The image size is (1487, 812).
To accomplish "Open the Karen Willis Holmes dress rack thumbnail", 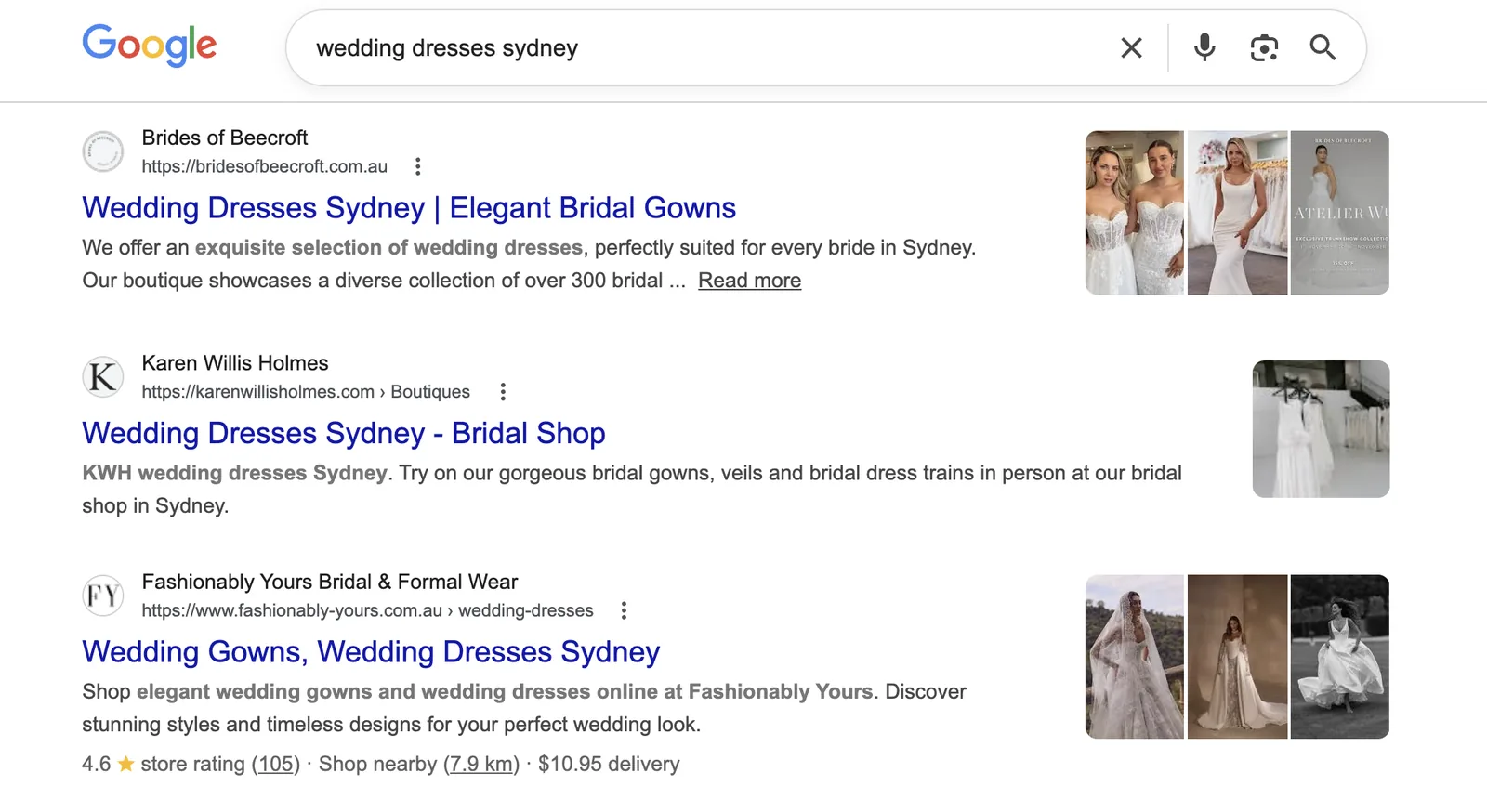I will coord(1321,429).
